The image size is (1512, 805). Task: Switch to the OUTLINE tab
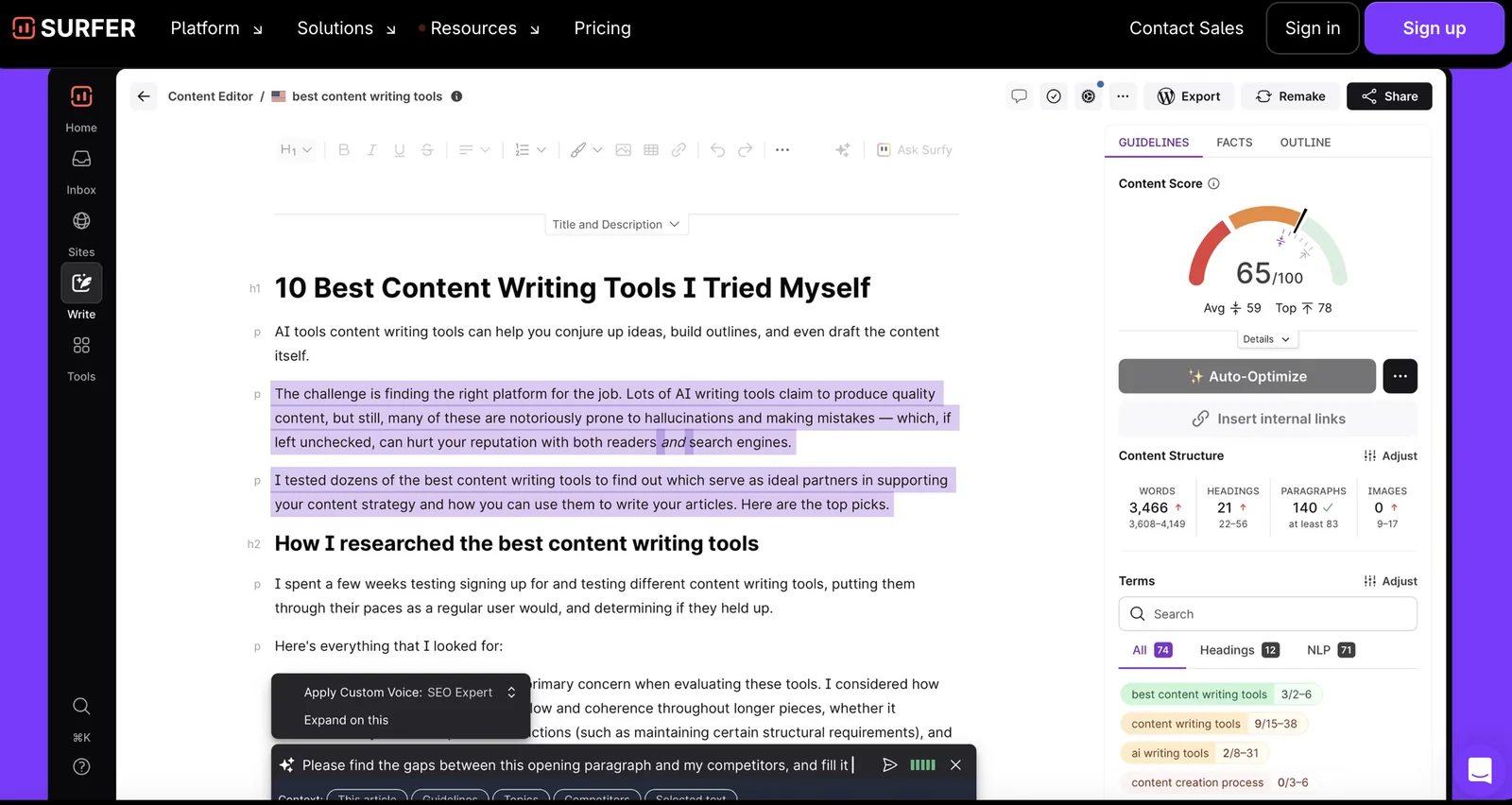[1305, 143]
